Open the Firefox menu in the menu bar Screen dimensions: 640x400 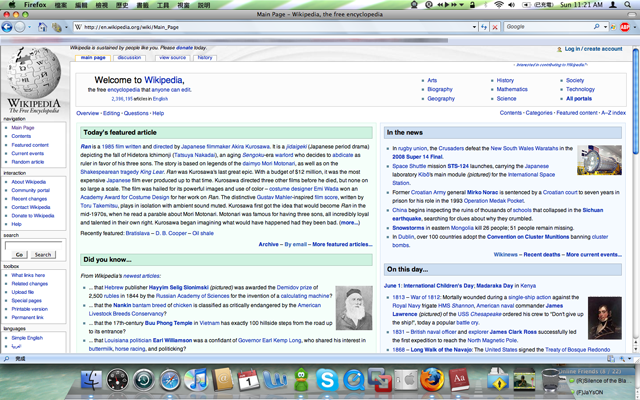tap(35, 4)
